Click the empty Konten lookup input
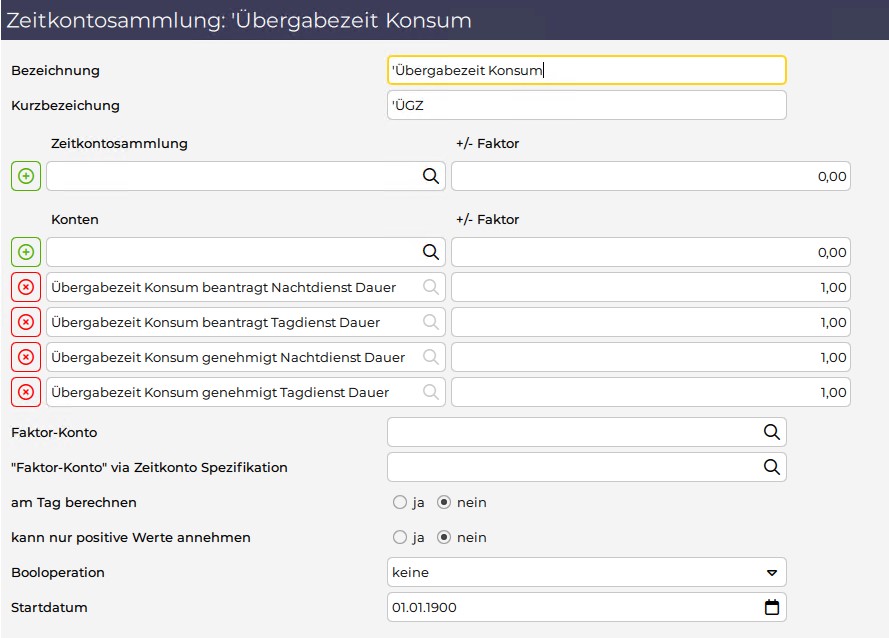 pyautogui.click(x=246, y=252)
